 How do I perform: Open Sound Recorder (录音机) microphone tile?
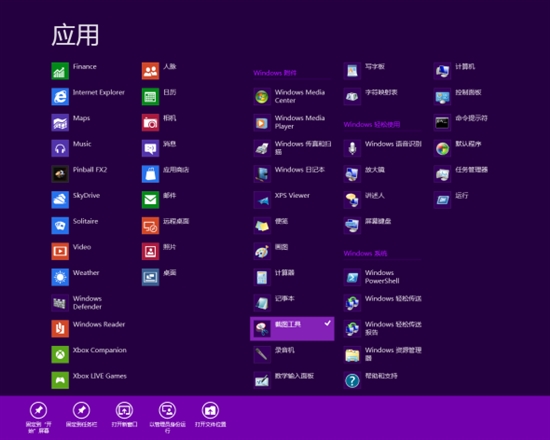point(274,354)
